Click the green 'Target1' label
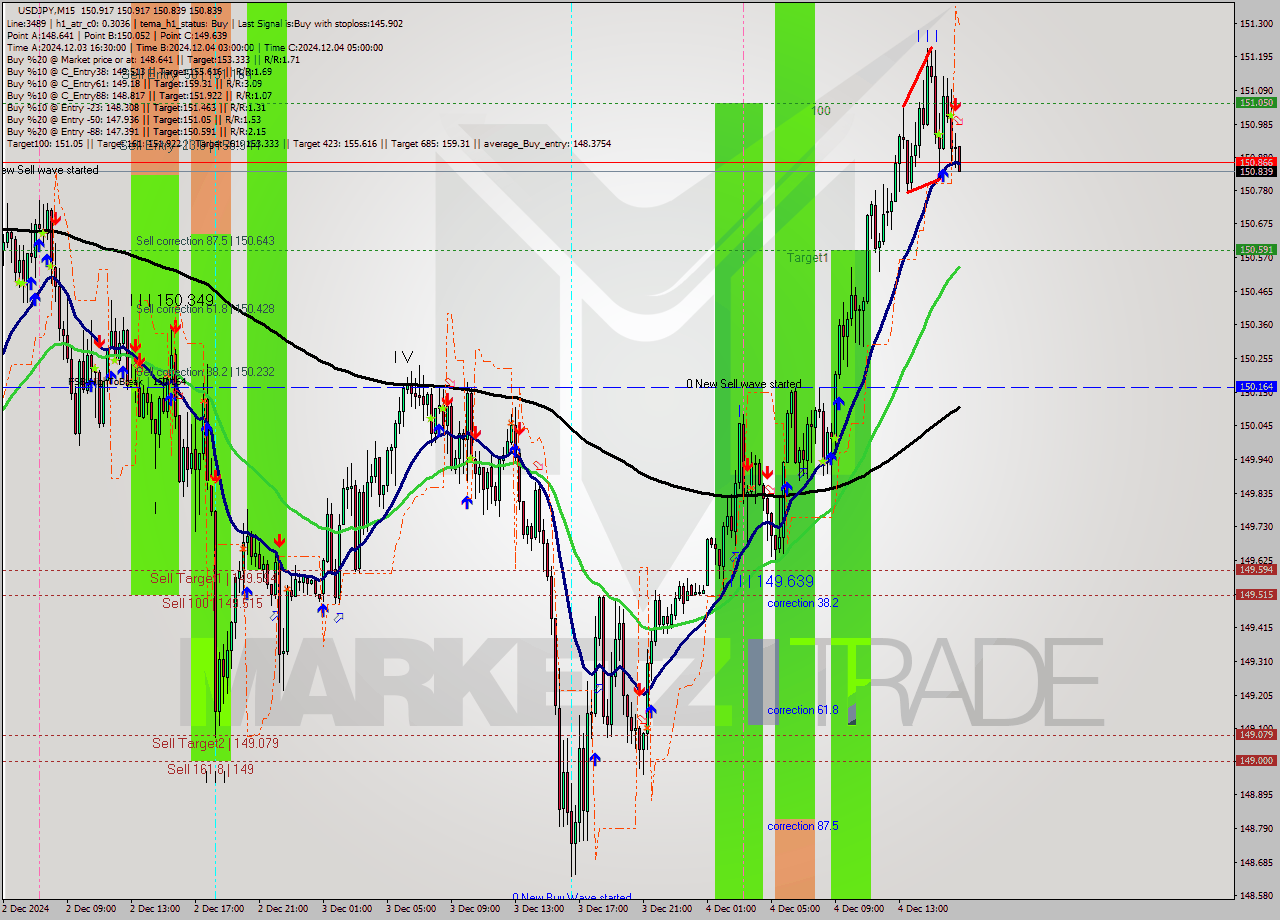Screen dimensions: 1280x920 tap(807, 258)
